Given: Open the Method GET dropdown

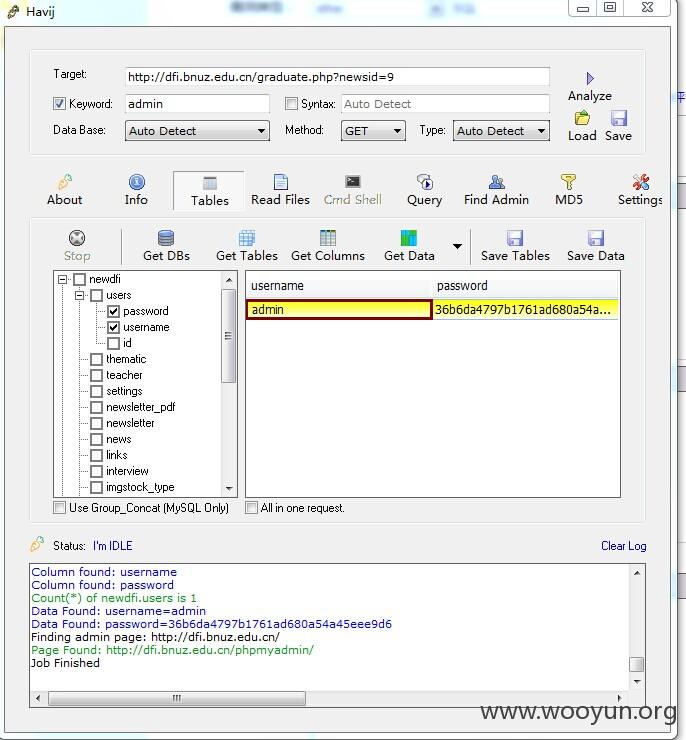Looking at the screenshot, I should pyautogui.click(x=373, y=131).
